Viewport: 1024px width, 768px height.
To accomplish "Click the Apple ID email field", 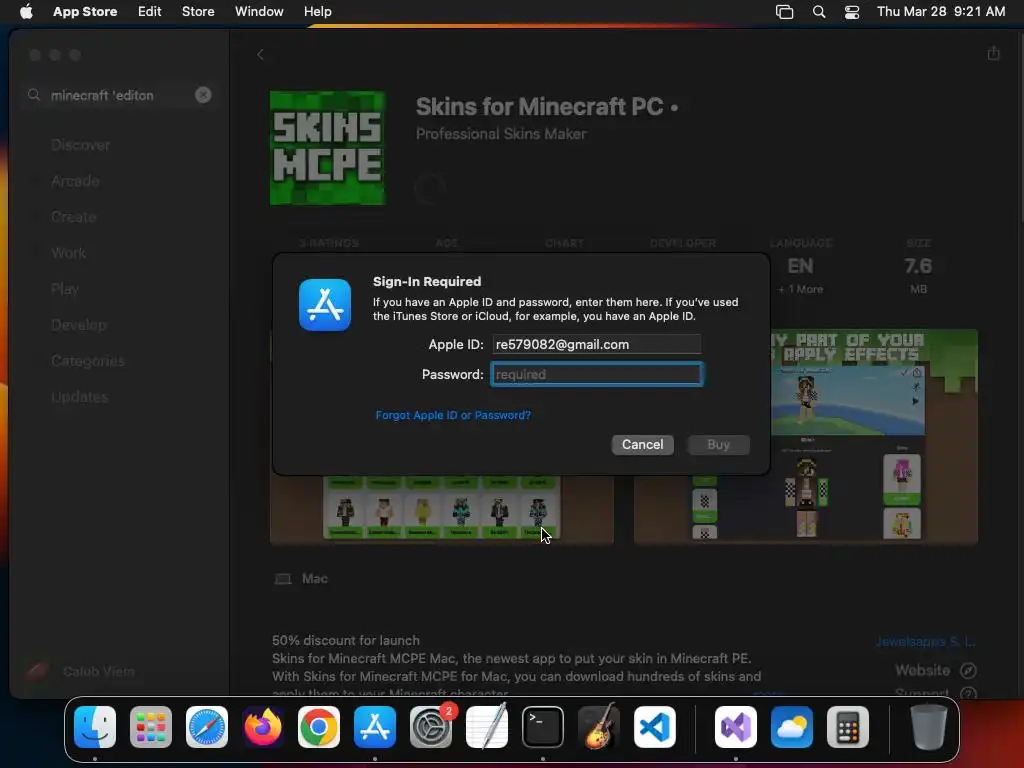I will (x=597, y=344).
